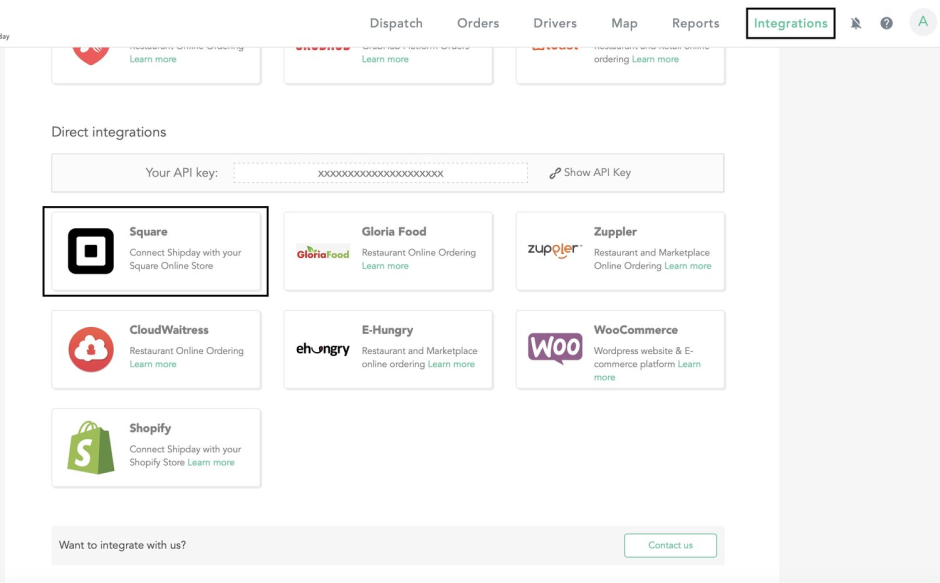Image resolution: width=940 pixels, height=583 pixels.
Task: Click the Gloria Food title text
Action: [394, 232]
